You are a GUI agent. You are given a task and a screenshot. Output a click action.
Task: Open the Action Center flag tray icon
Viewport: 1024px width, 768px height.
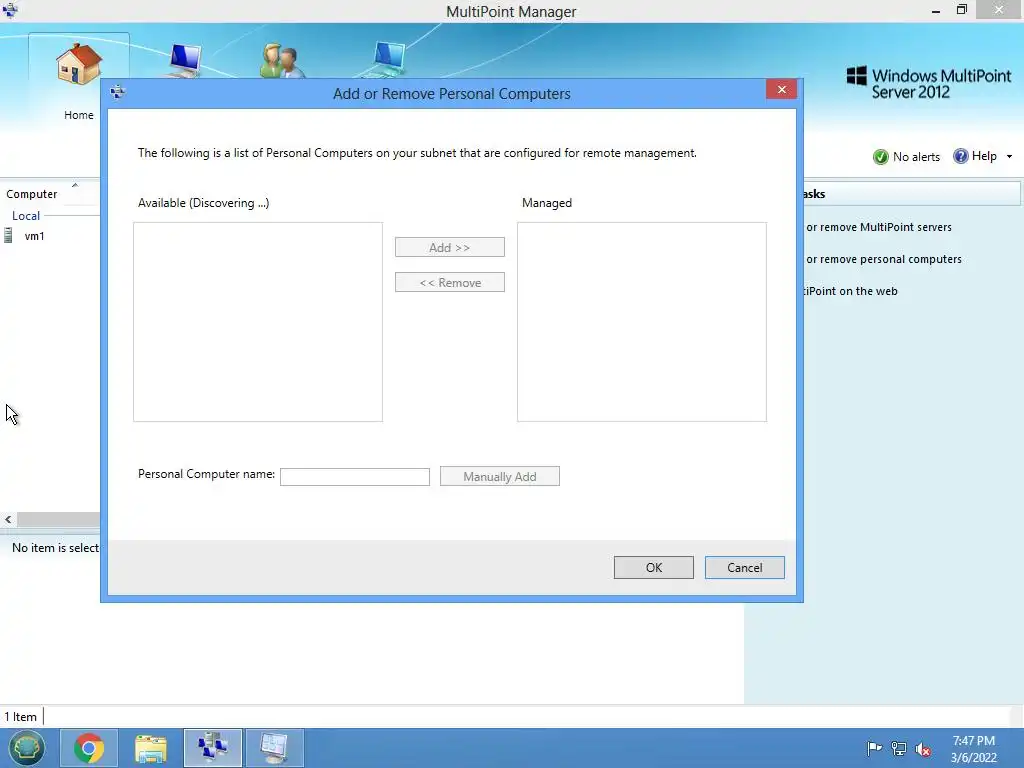click(874, 748)
